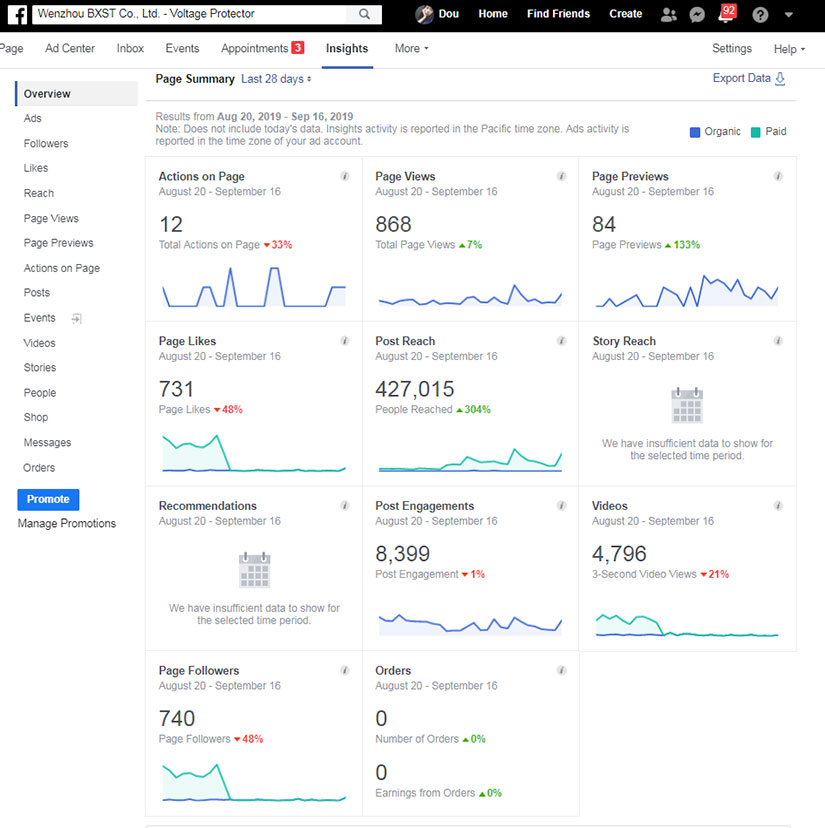The width and height of the screenshot is (825, 828).
Task: Click info icon on Orders card
Action: (x=561, y=671)
